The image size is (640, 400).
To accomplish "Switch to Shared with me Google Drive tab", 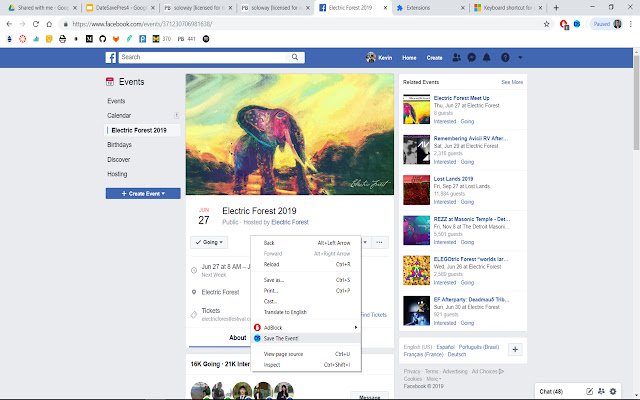I will click(x=43, y=8).
